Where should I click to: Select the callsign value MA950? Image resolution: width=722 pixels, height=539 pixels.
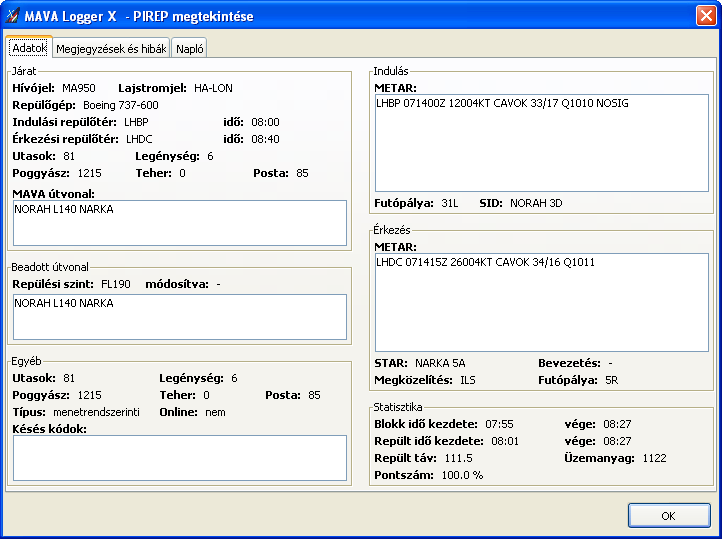[79, 88]
